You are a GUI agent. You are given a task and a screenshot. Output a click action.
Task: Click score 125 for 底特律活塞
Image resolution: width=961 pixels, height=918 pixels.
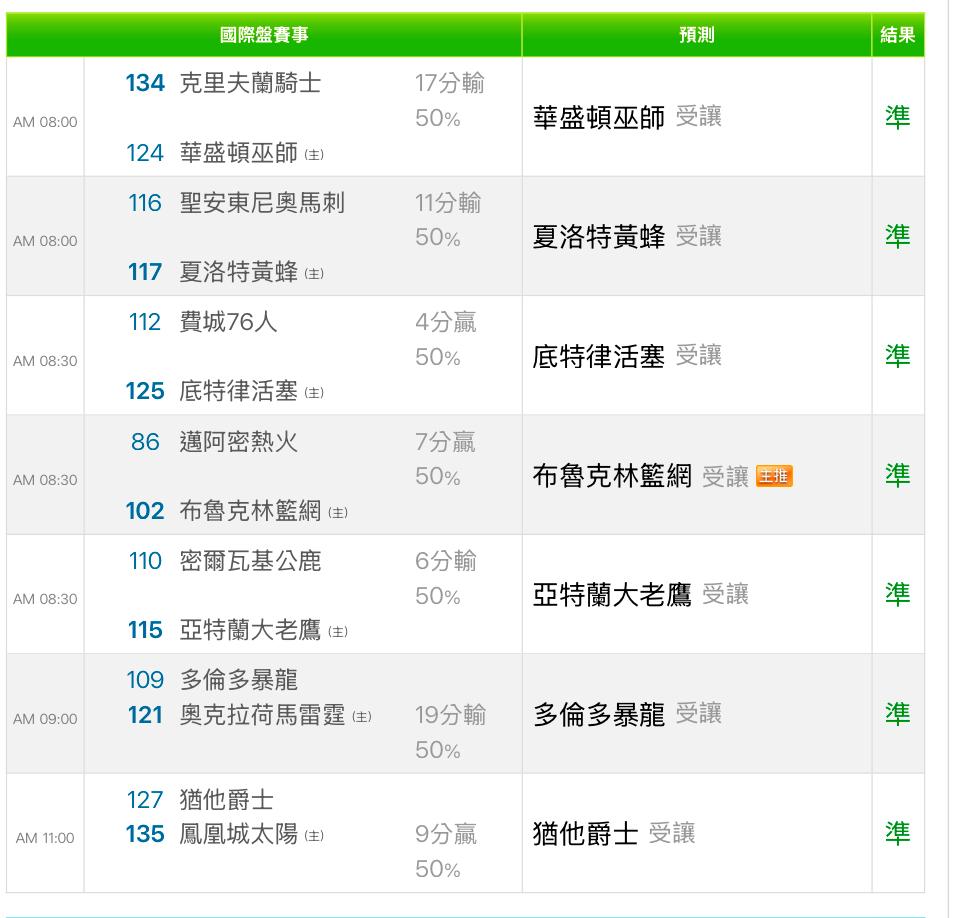(x=145, y=391)
